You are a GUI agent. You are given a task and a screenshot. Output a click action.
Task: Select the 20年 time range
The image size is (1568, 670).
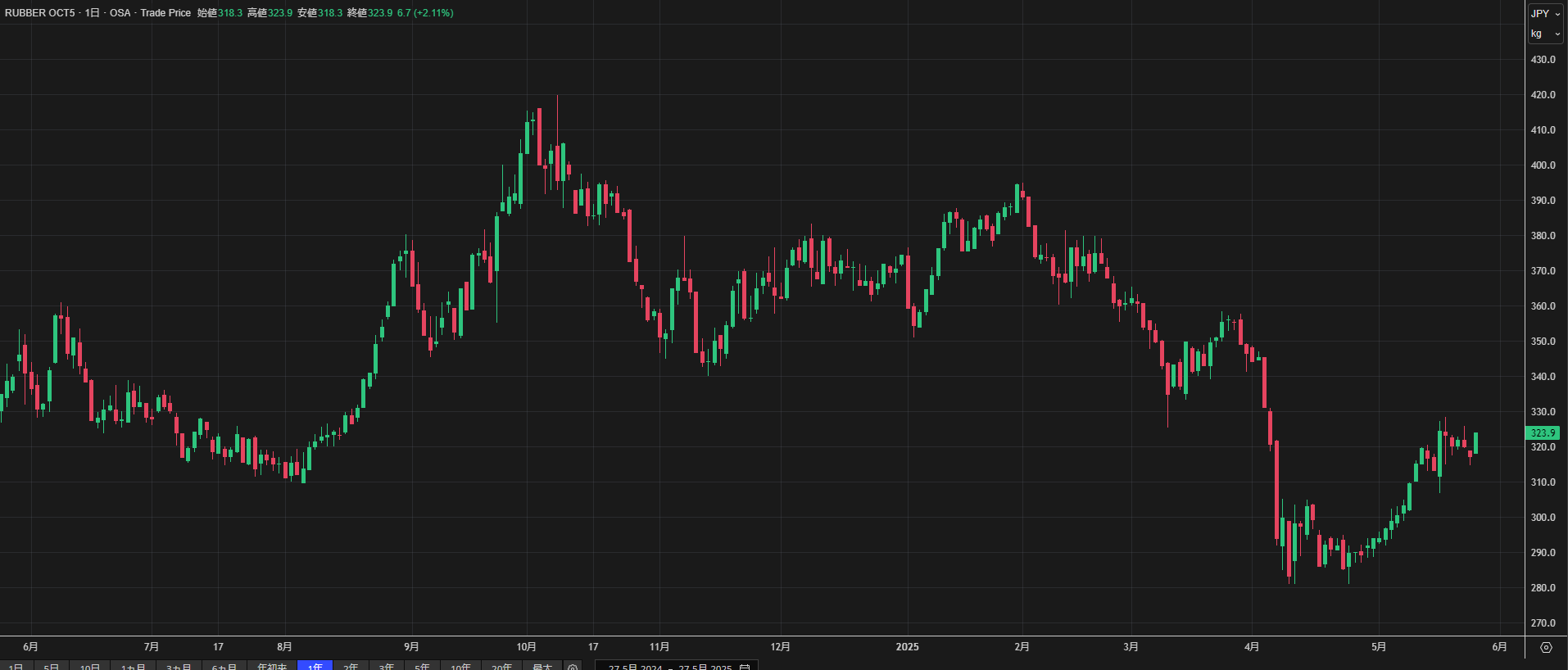point(501,667)
